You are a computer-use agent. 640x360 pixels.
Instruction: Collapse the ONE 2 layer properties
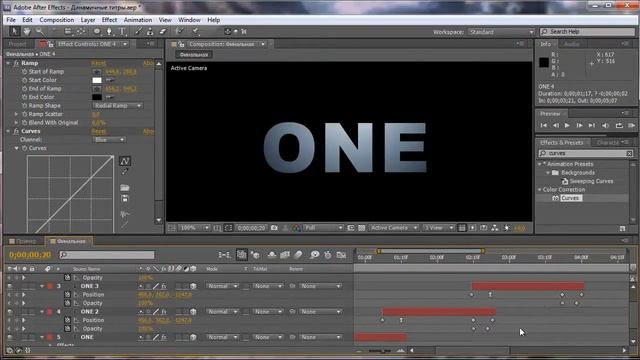tap(42, 312)
